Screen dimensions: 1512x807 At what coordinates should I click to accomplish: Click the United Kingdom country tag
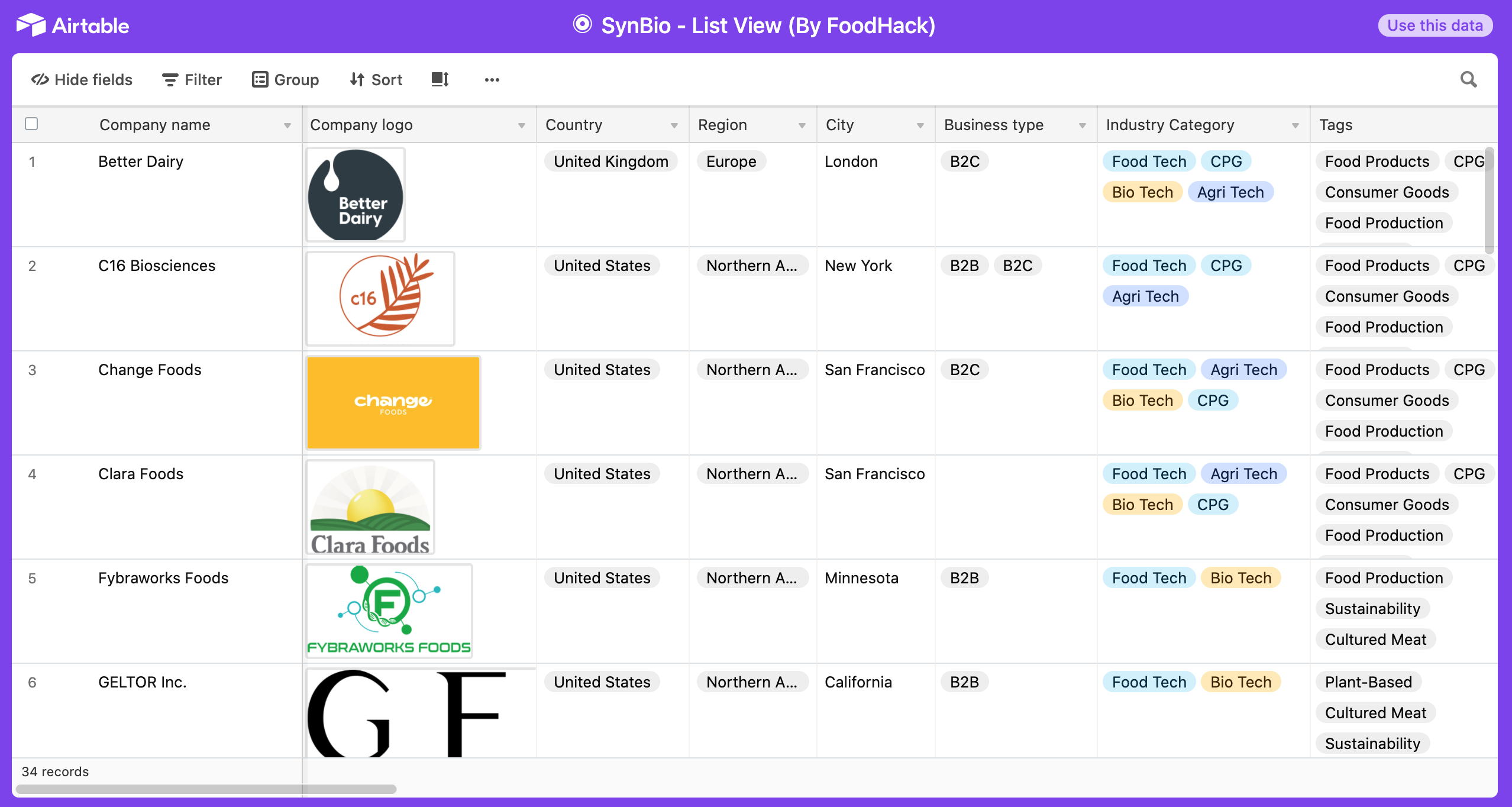611,162
